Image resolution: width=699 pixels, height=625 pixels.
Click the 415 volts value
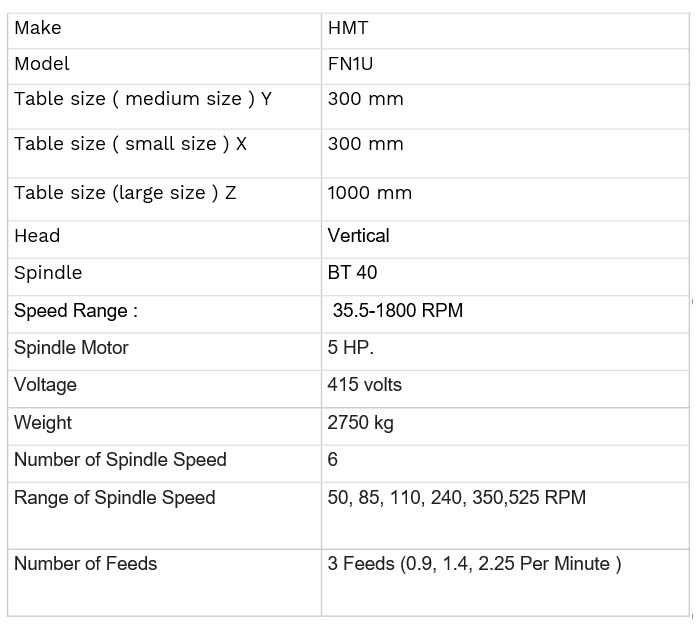(365, 385)
